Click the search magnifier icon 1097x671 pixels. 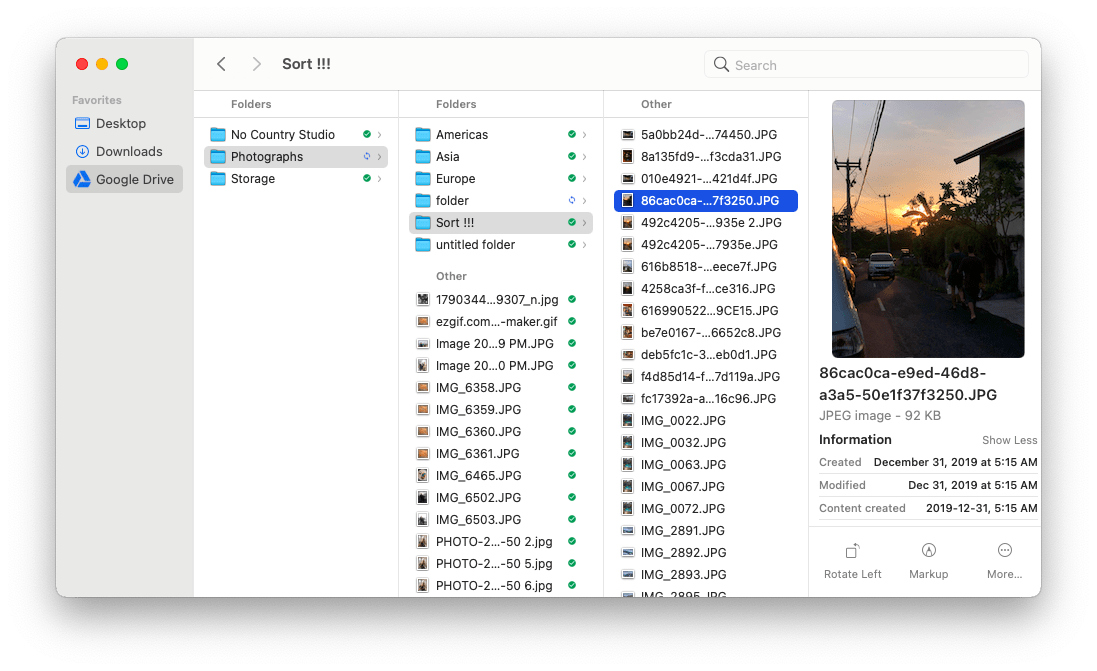[720, 64]
